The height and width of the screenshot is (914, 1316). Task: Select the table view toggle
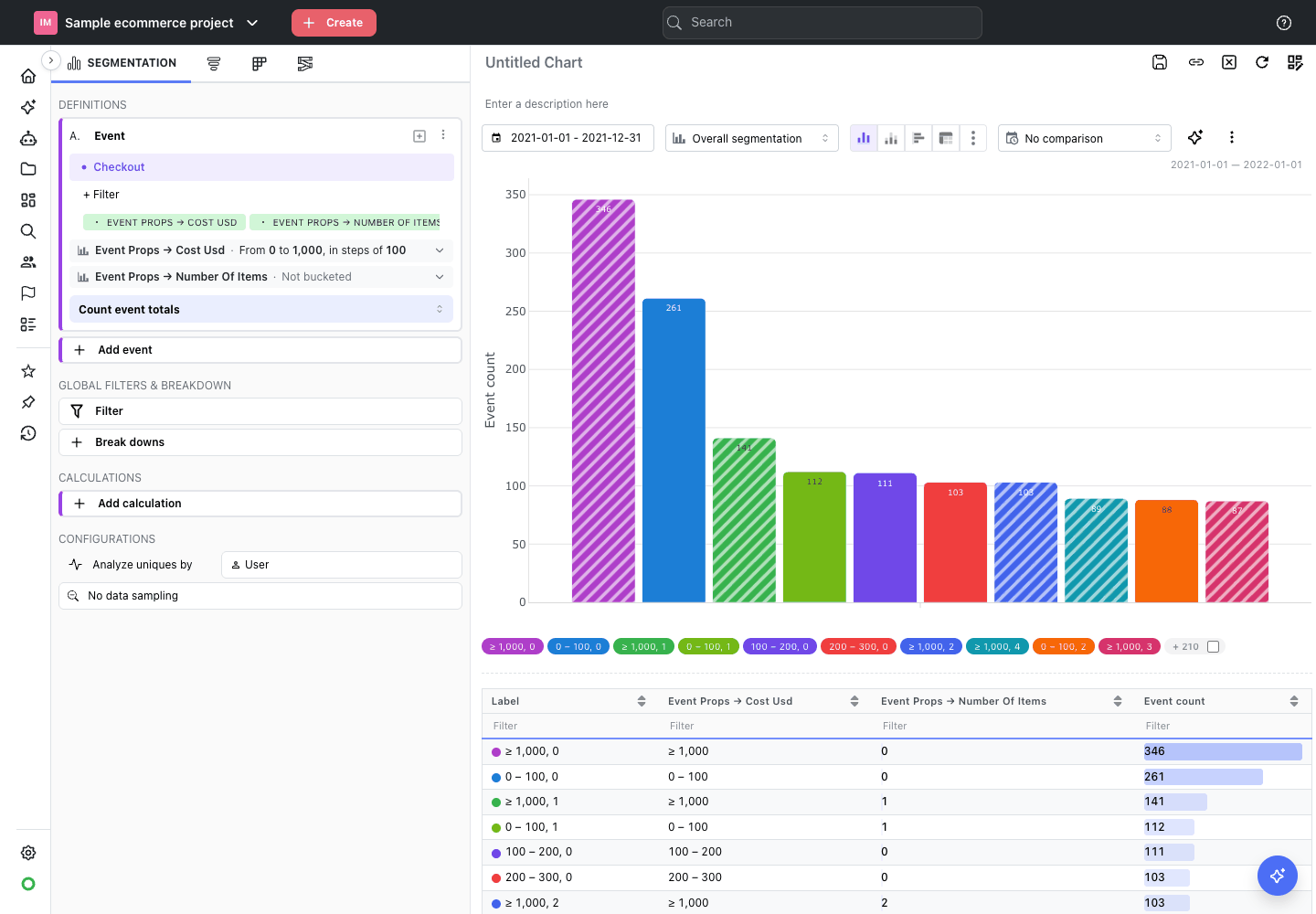(946, 138)
